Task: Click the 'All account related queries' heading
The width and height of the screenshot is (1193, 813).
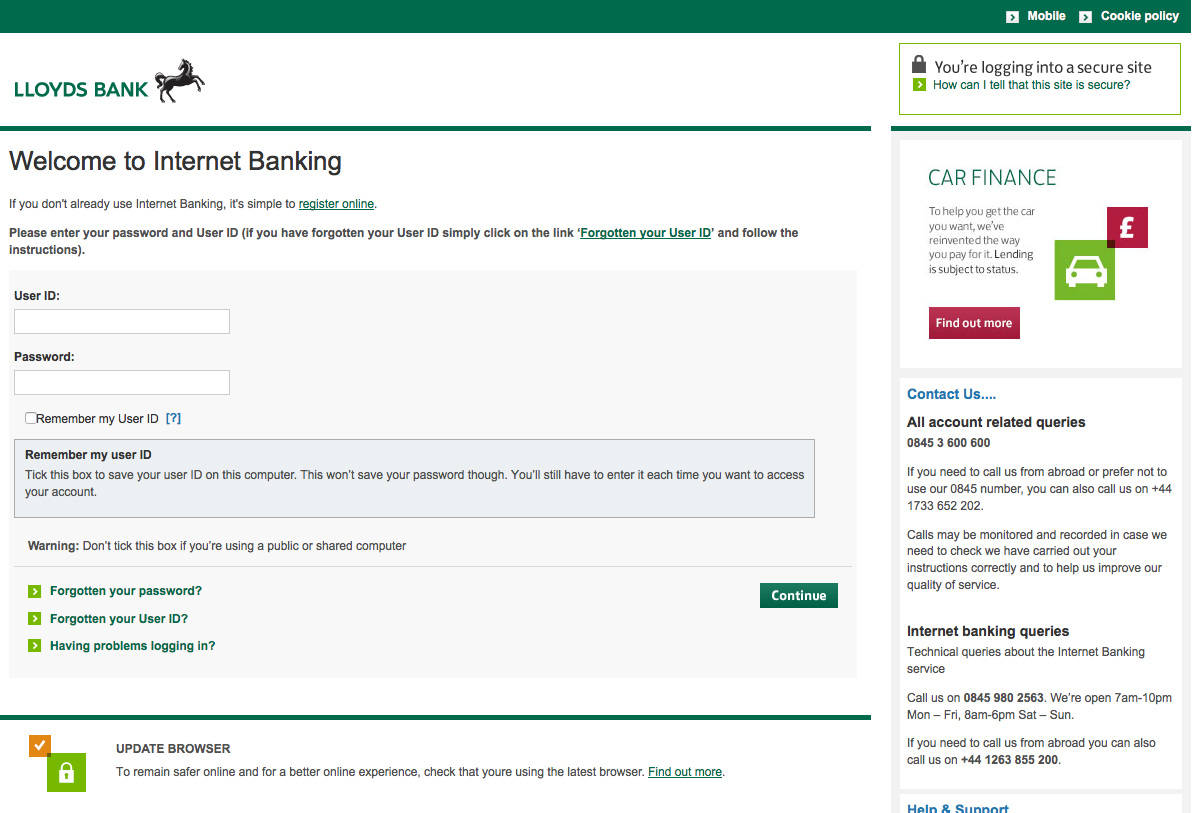Action: (x=996, y=422)
